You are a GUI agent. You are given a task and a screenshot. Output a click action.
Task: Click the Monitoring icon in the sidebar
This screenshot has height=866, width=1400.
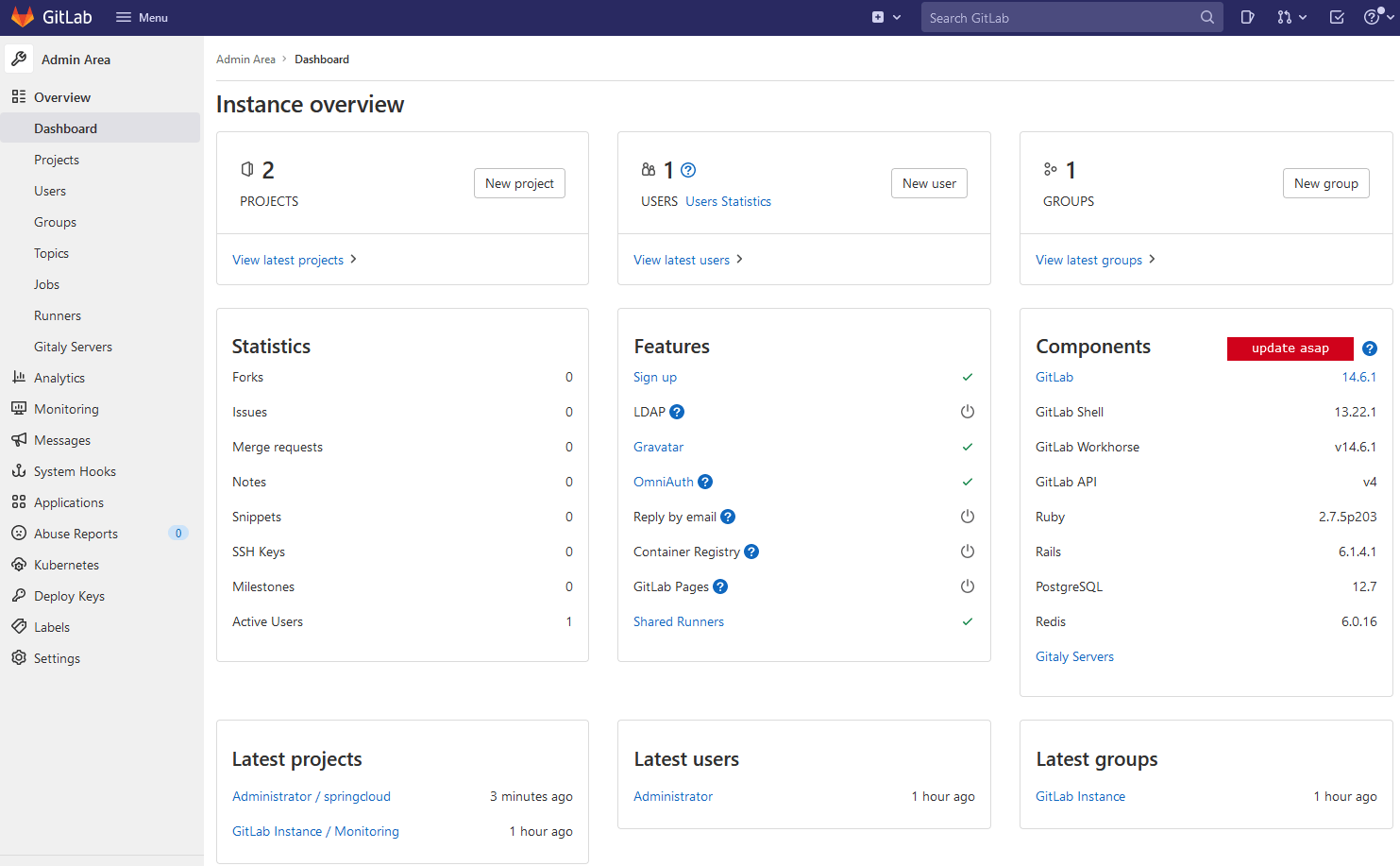[x=19, y=408]
